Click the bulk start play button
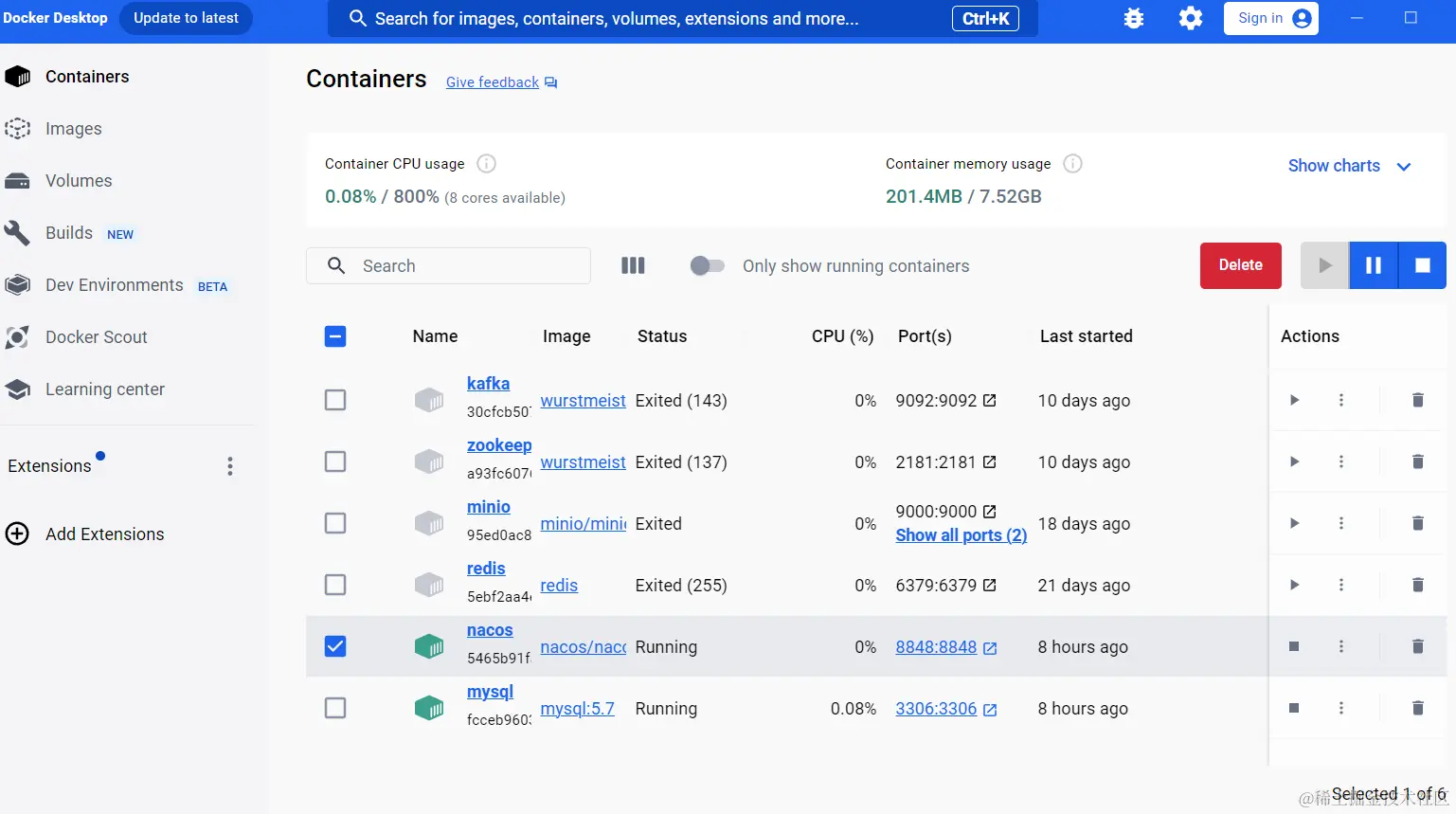The height and width of the screenshot is (814, 1456). click(1324, 265)
